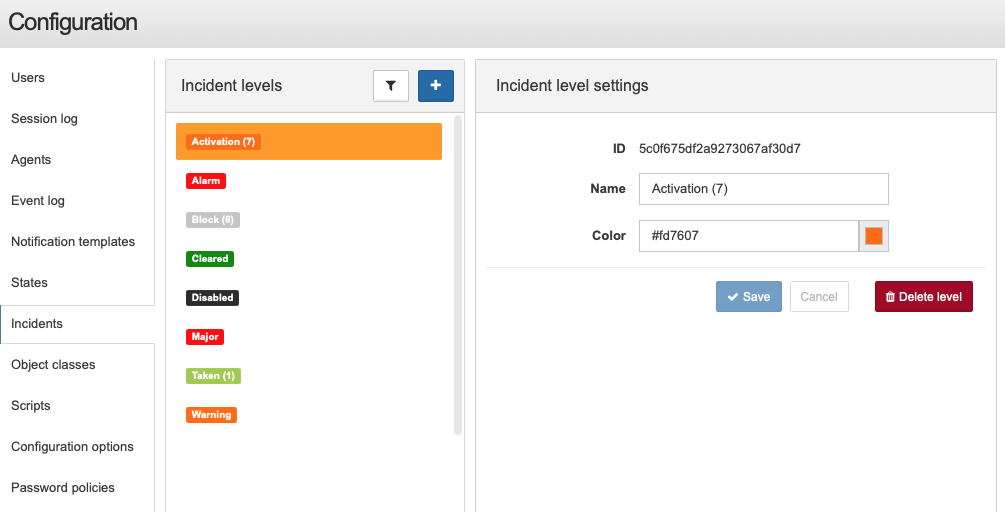The width and height of the screenshot is (1005, 512).
Task: Save the incident level settings
Action: 749,297
